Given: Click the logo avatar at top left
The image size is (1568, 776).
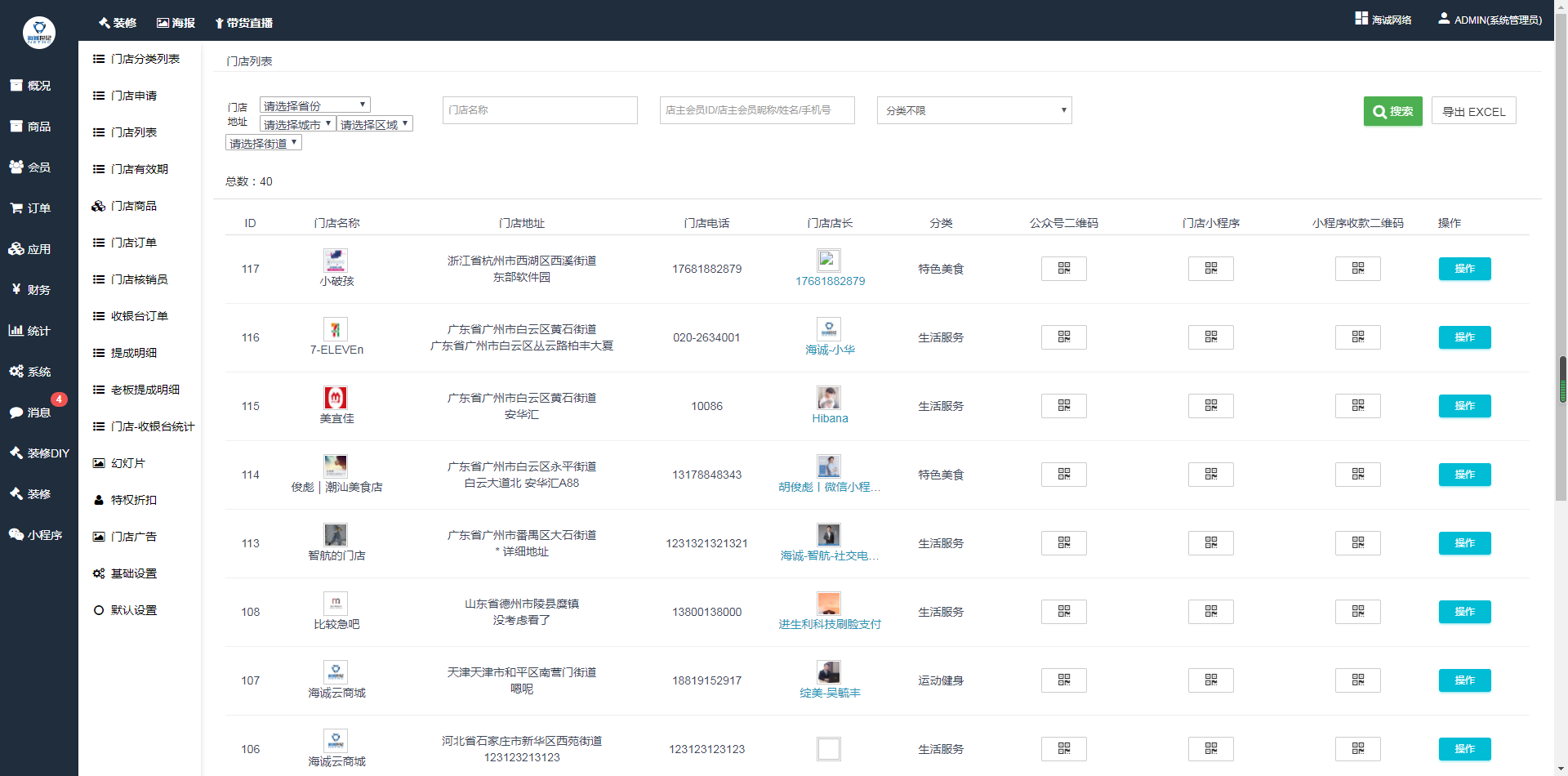Looking at the screenshot, I should click(38, 33).
